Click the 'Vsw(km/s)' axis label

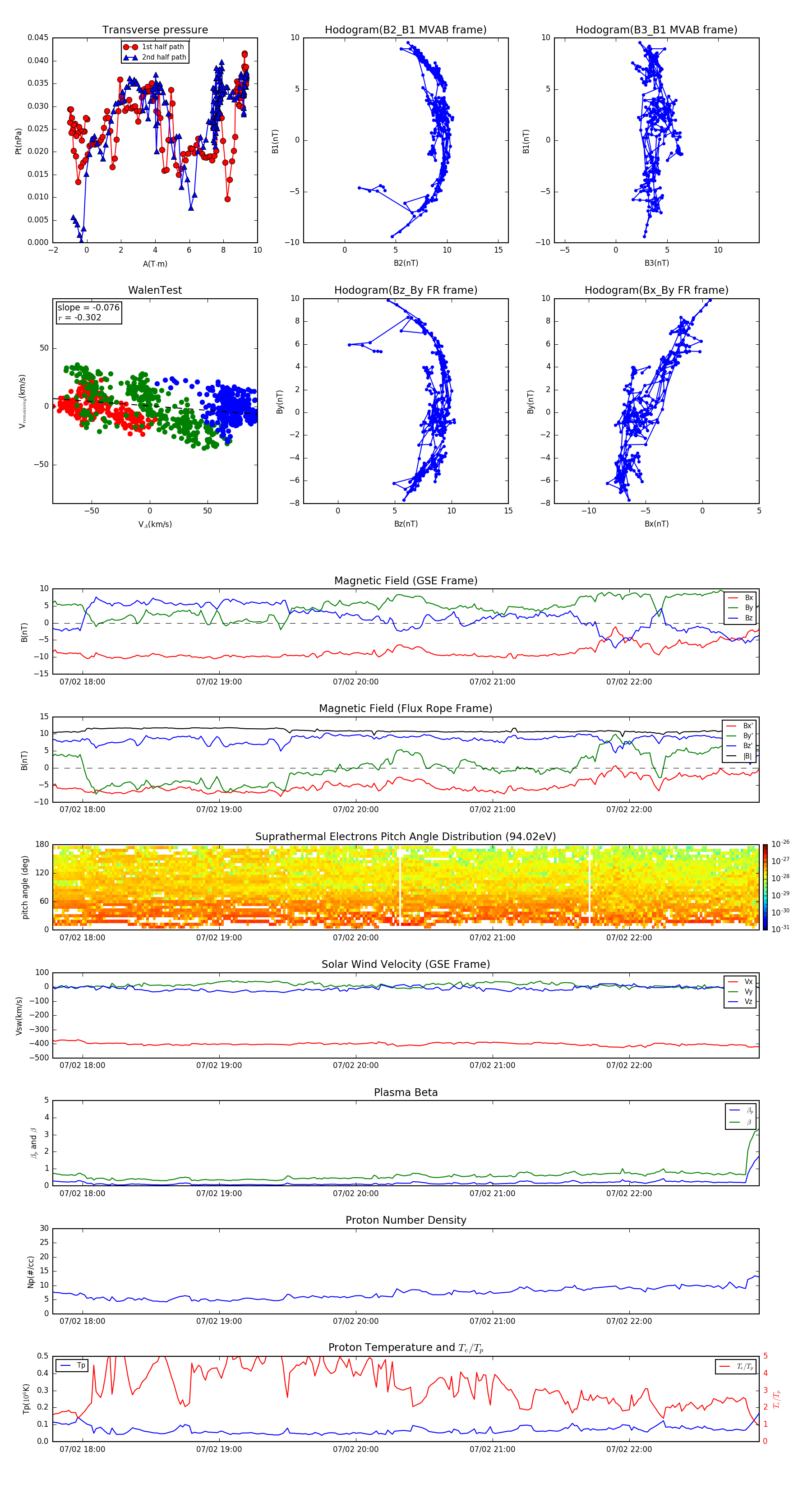(19, 1015)
